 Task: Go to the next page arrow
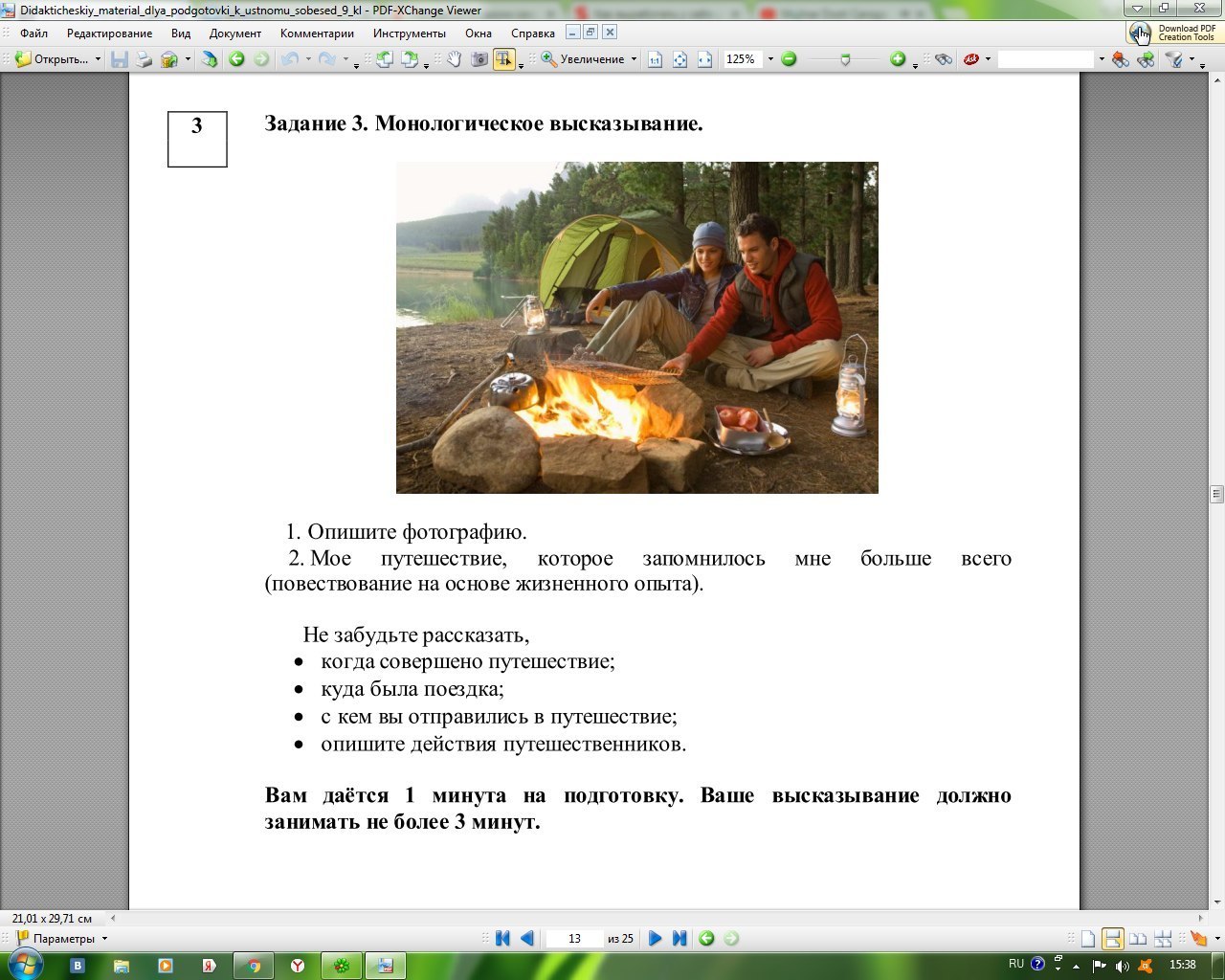(655, 939)
